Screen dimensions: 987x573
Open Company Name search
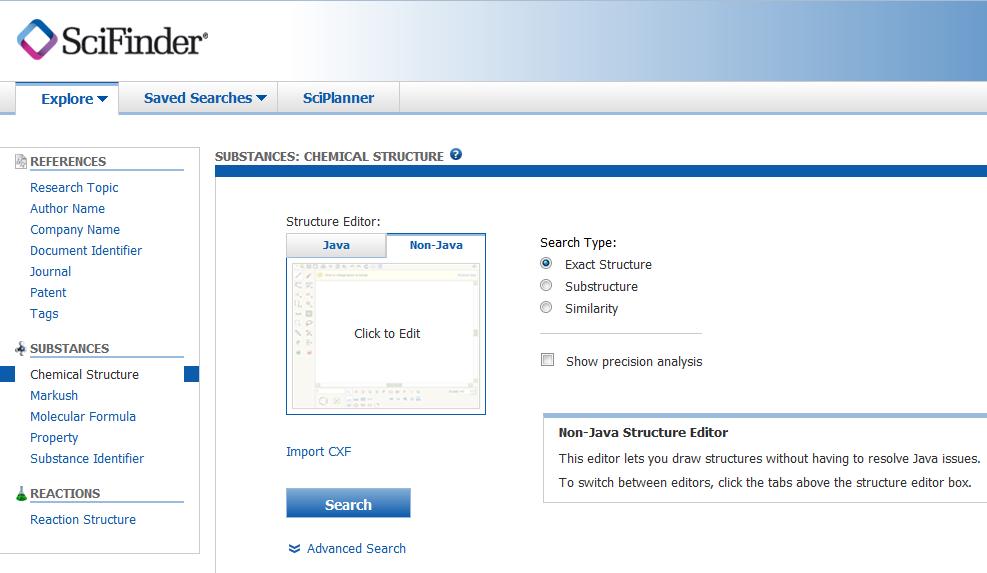coord(75,230)
